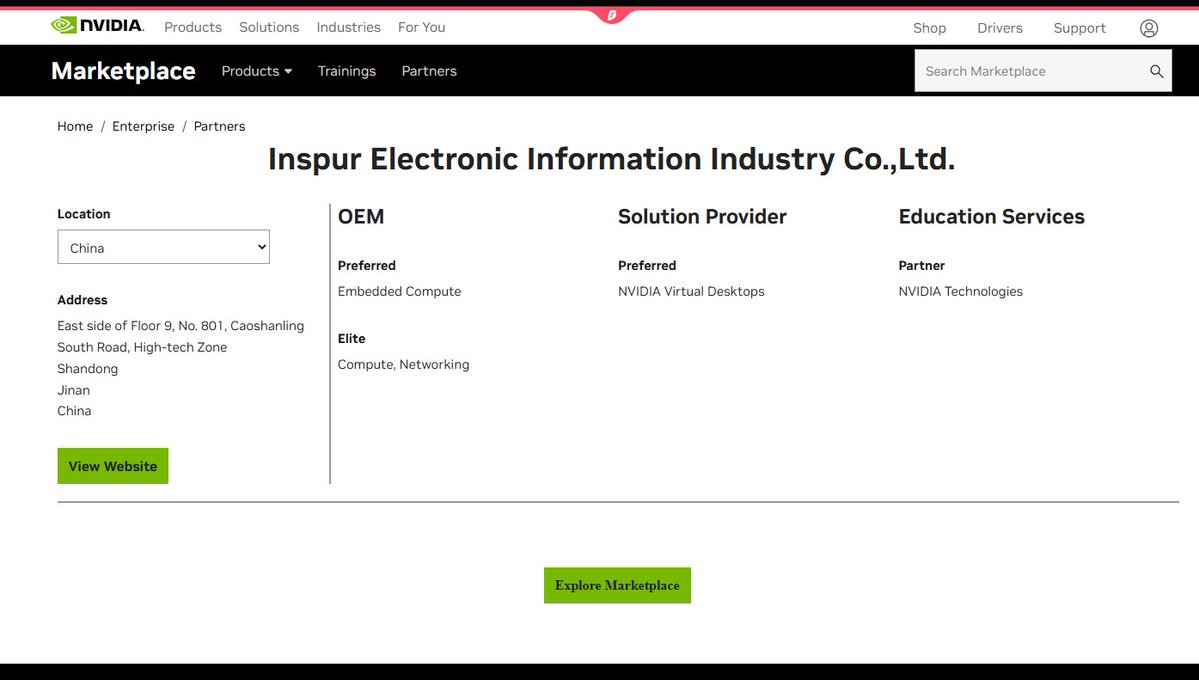1199x680 pixels.
Task: Click the Solution Provider heading
Action: click(x=702, y=216)
